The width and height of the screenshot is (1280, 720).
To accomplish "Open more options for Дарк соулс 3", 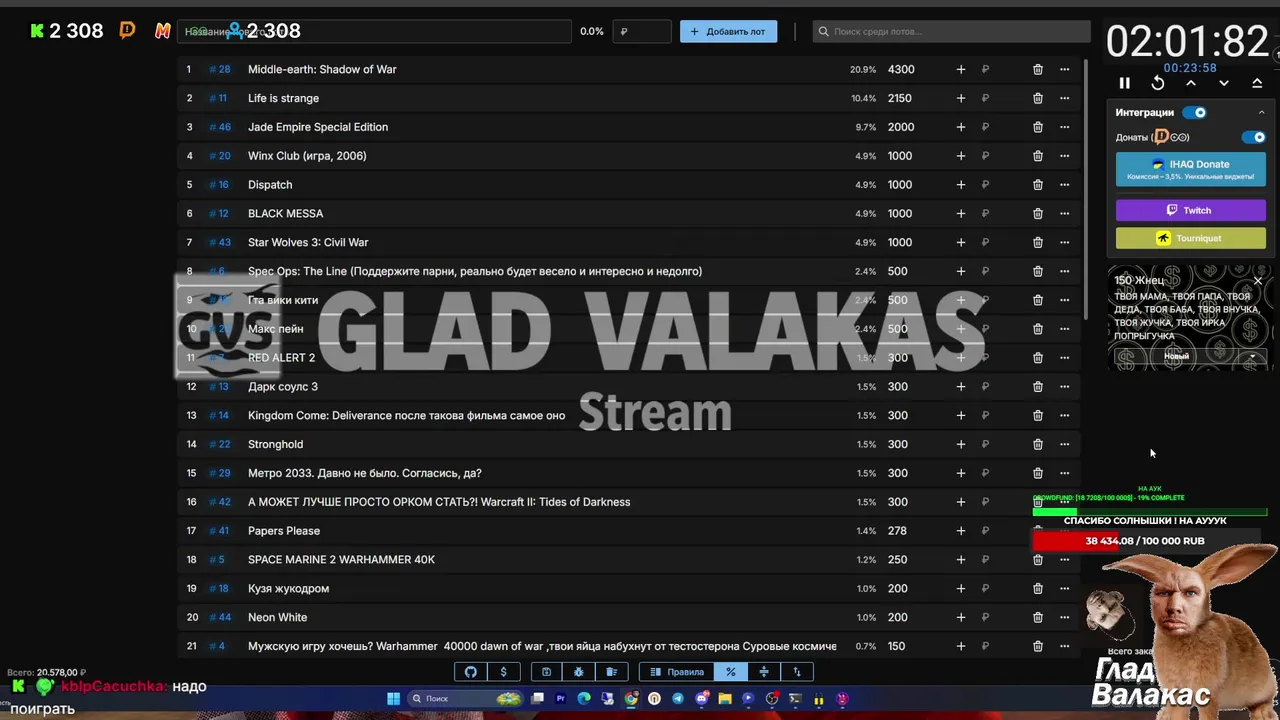I will click(1065, 386).
